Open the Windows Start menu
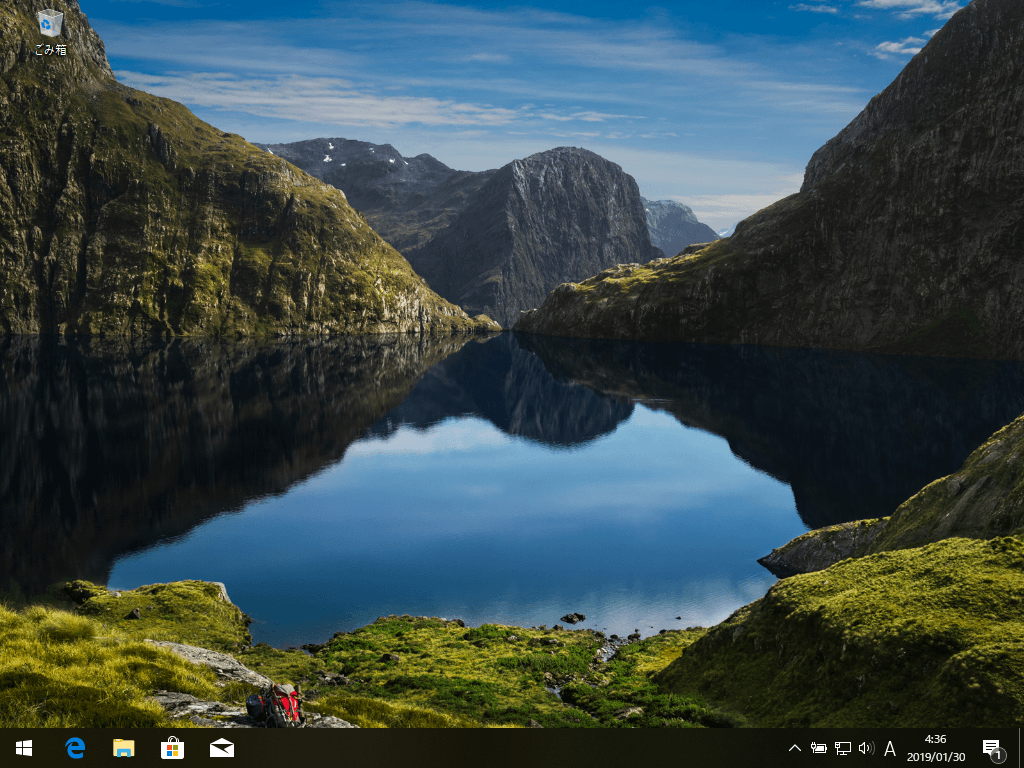The height and width of the screenshot is (768, 1024). coord(24,748)
